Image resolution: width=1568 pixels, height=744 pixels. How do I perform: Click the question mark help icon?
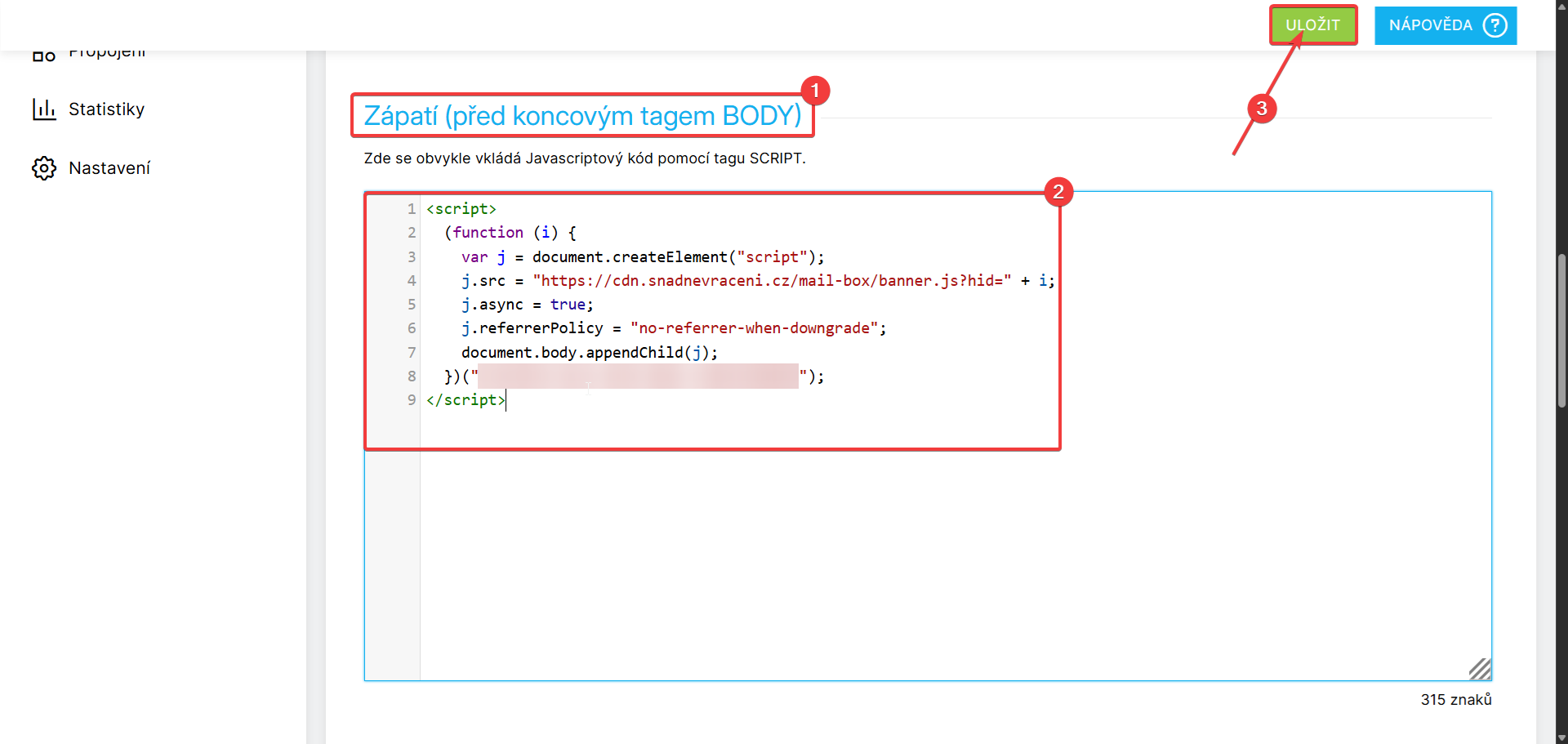pyautogui.click(x=1494, y=25)
